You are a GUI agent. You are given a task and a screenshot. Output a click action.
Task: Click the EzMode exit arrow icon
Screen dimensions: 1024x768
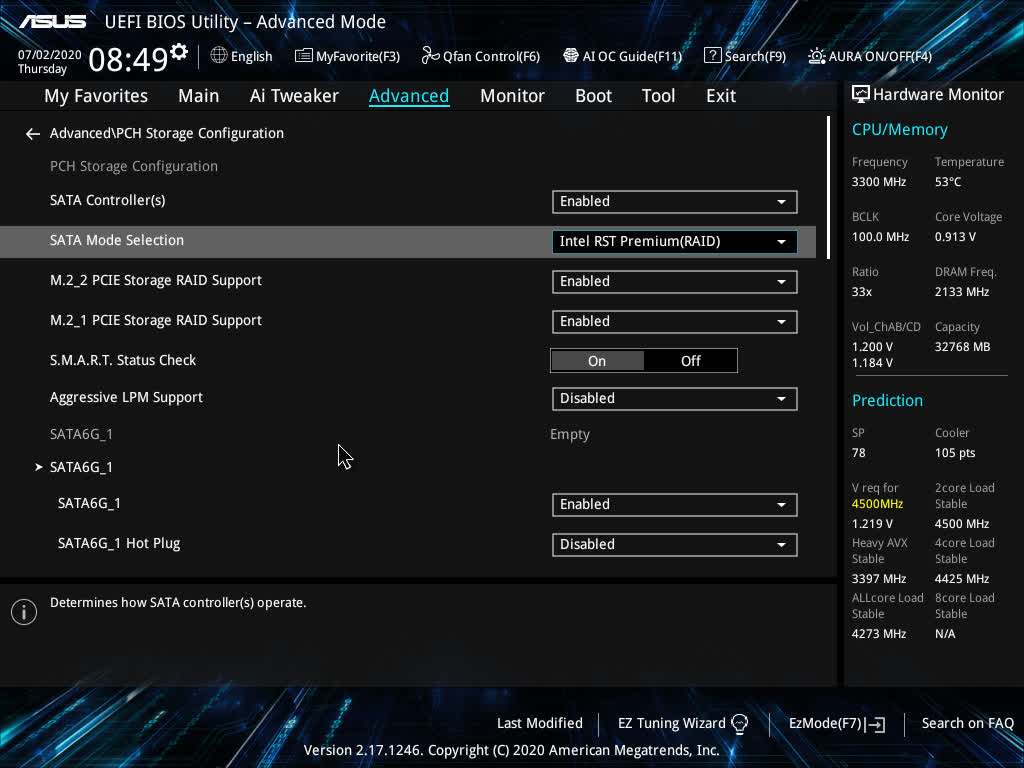pos(876,724)
